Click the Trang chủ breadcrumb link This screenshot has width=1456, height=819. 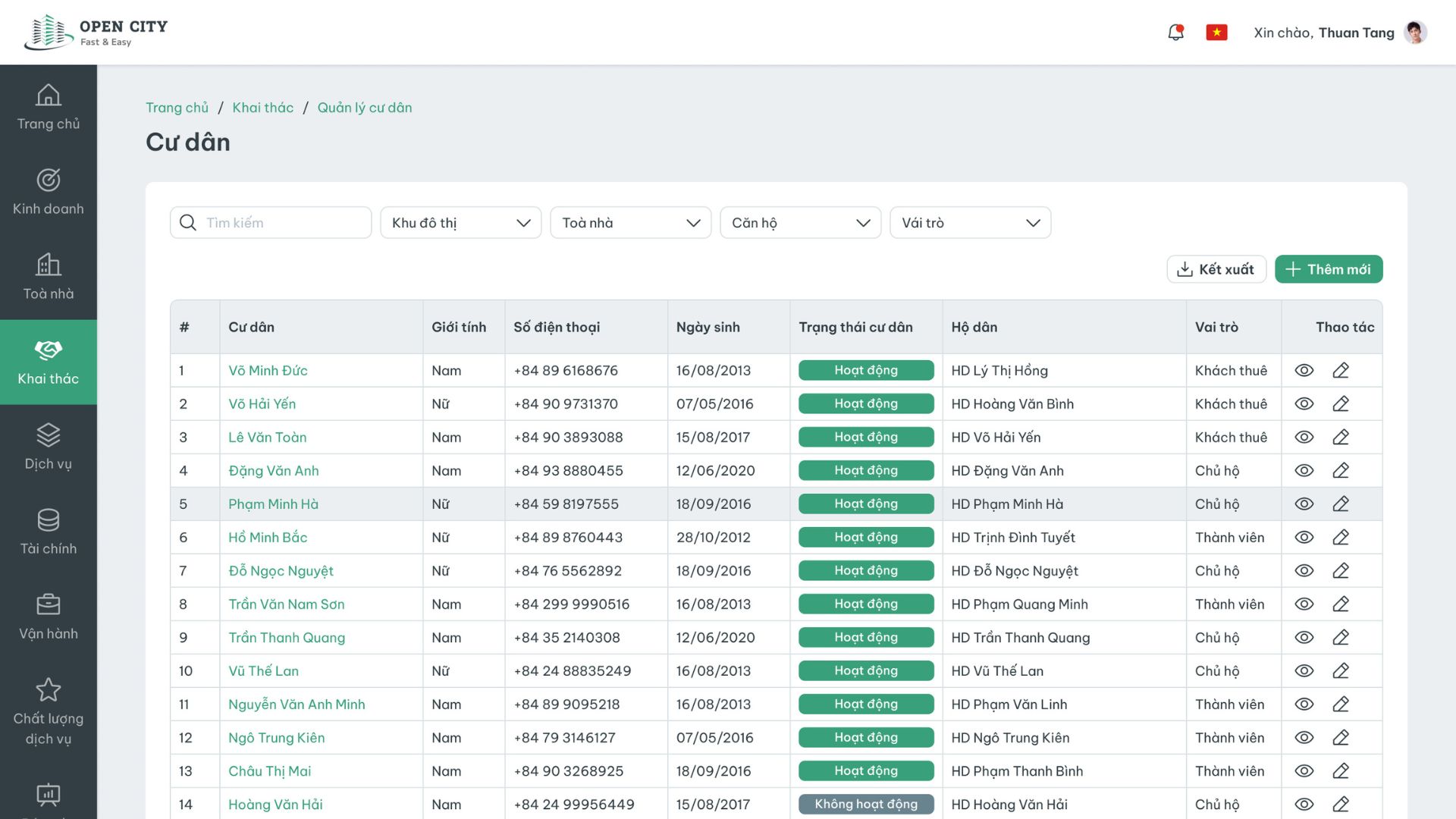(x=177, y=107)
